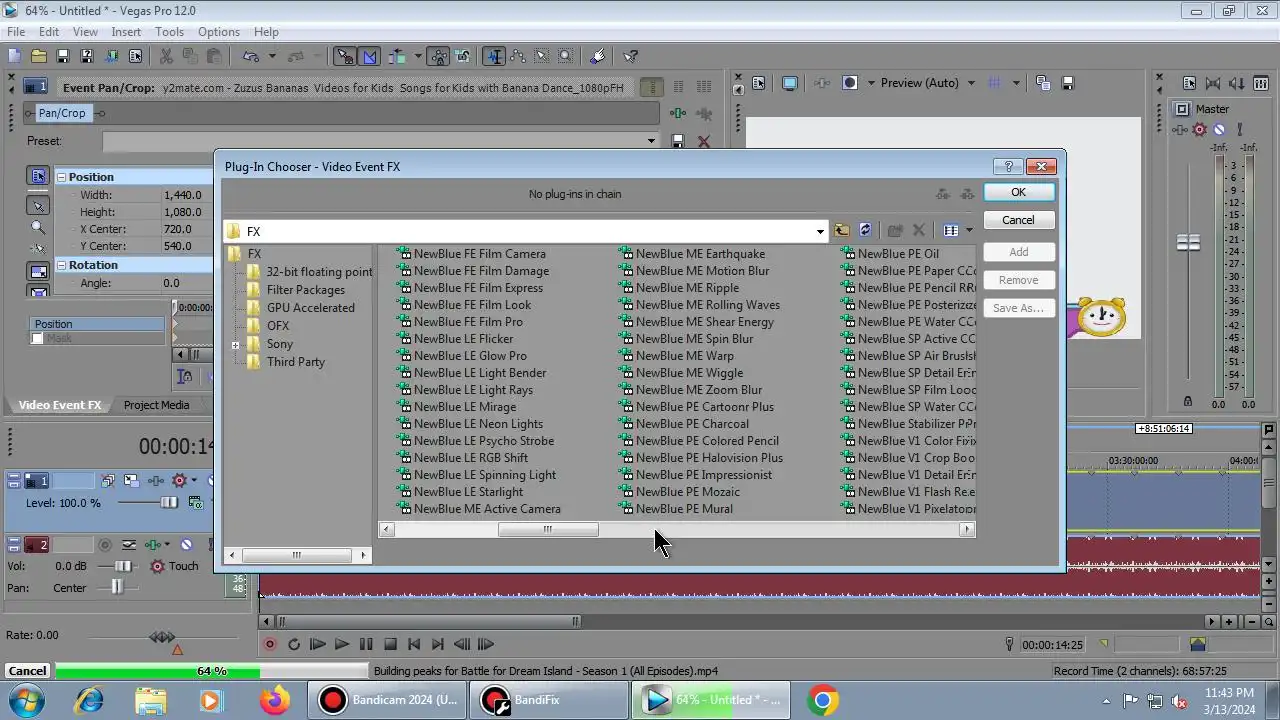The image size is (1280, 720).
Task: Open Views dropdown arrow in Plug-In Chooser
Action: (x=967, y=231)
